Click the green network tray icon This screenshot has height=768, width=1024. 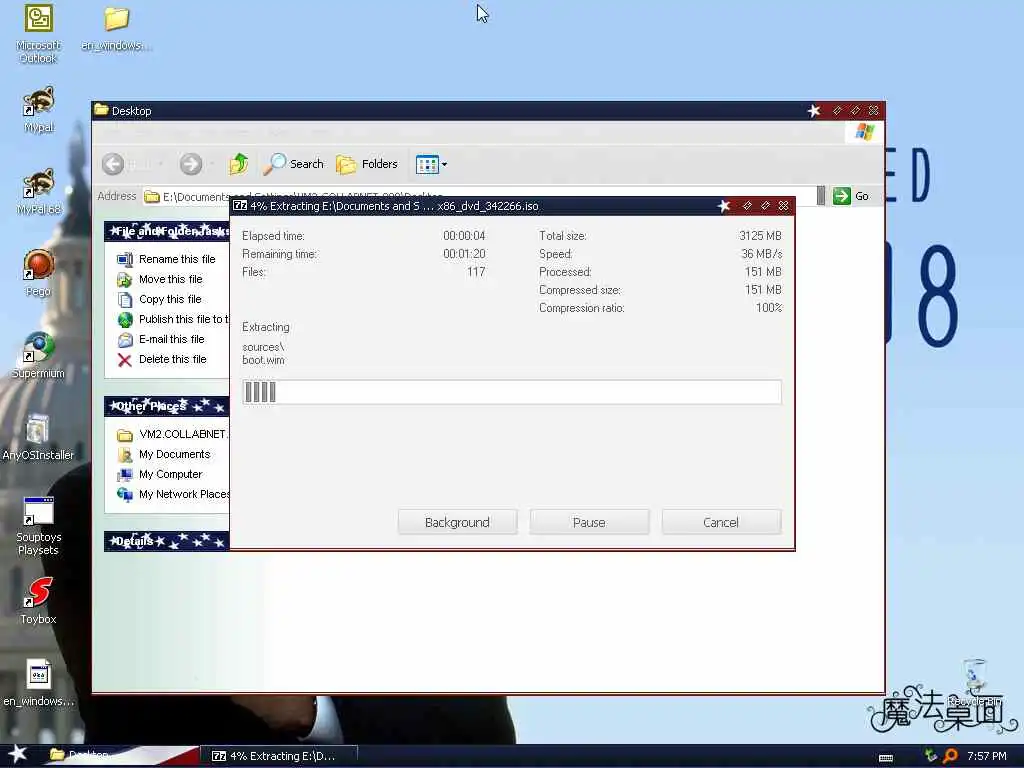(x=931, y=756)
